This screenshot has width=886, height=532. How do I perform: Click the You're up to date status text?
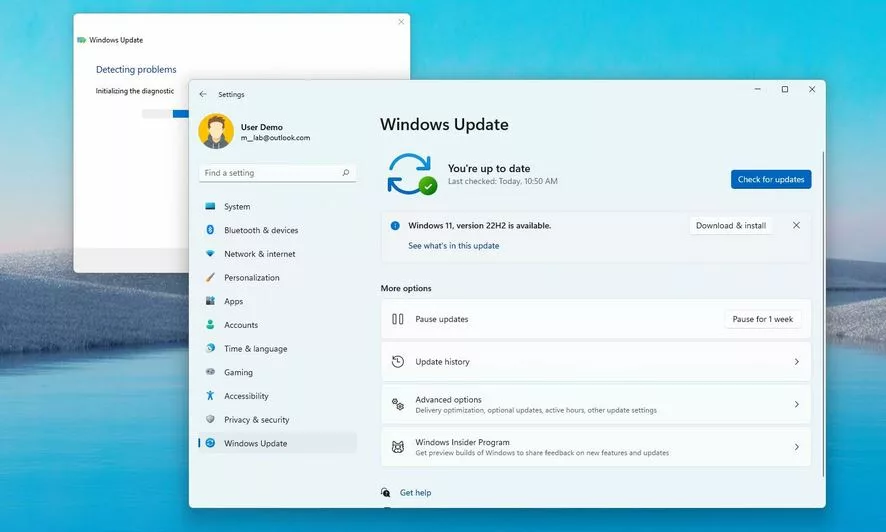coord(489,168)
